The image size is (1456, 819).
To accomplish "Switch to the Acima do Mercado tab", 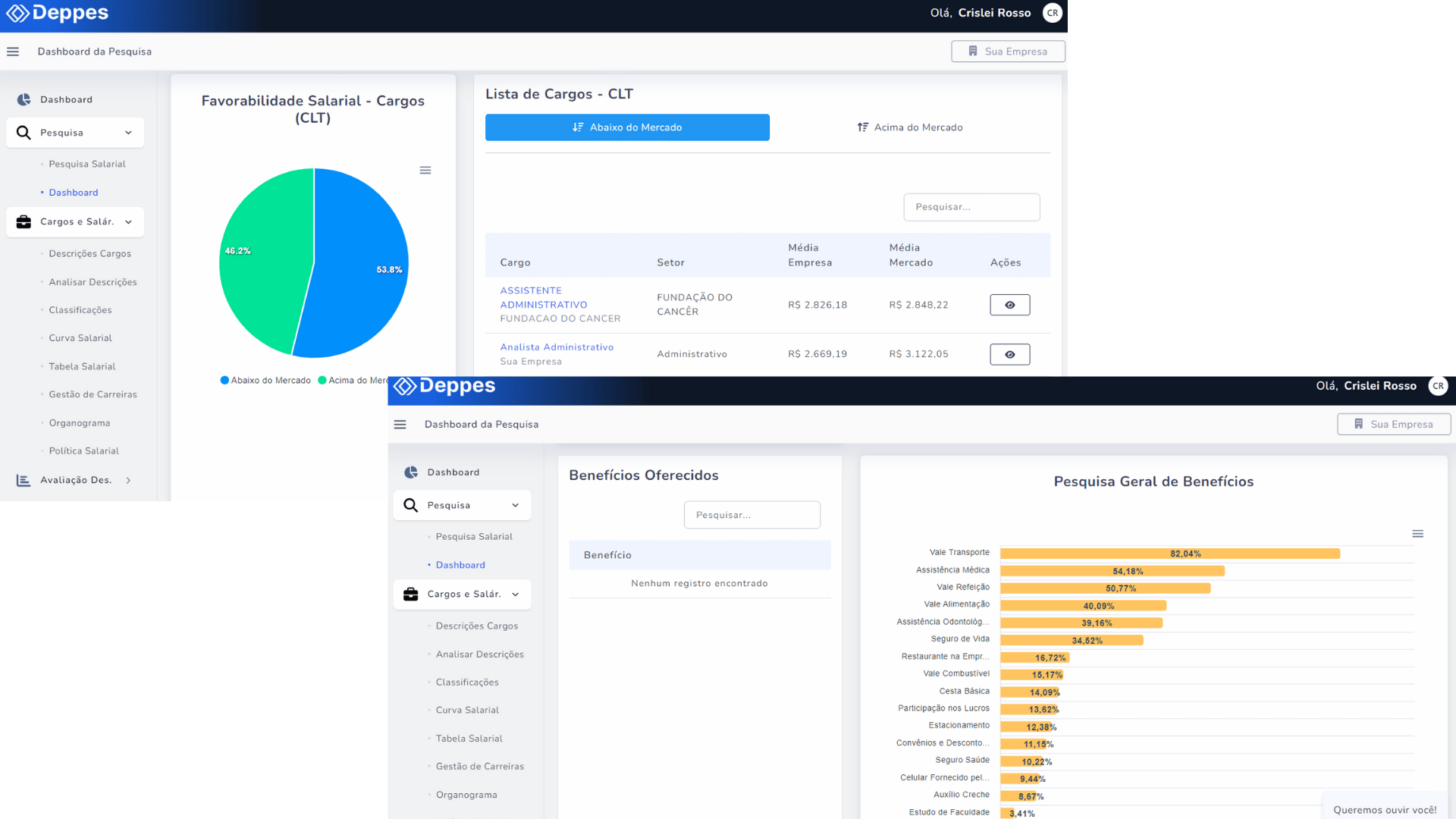I will click(909, 127).
